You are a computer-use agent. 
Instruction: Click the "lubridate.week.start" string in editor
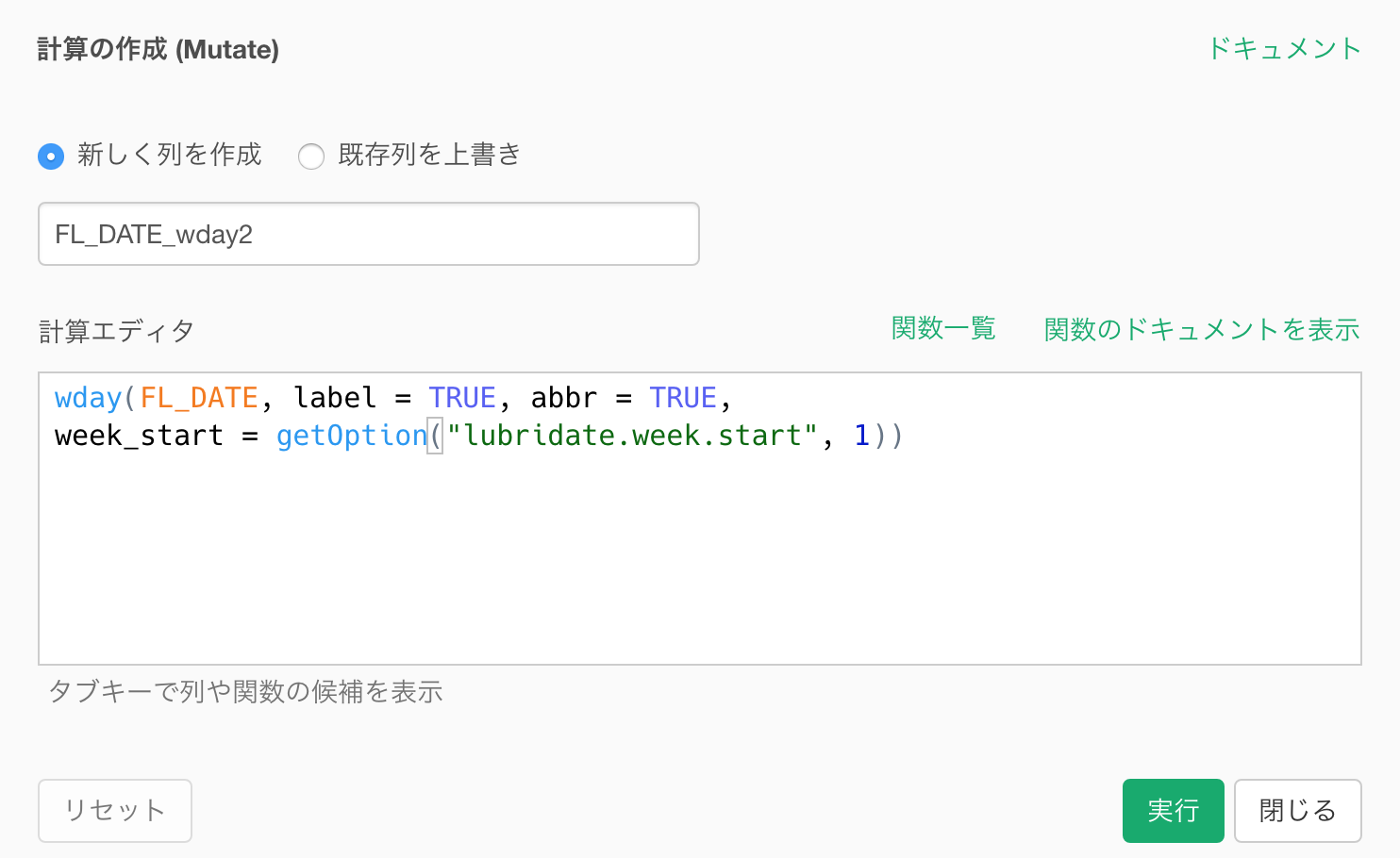tap(632, 436)
